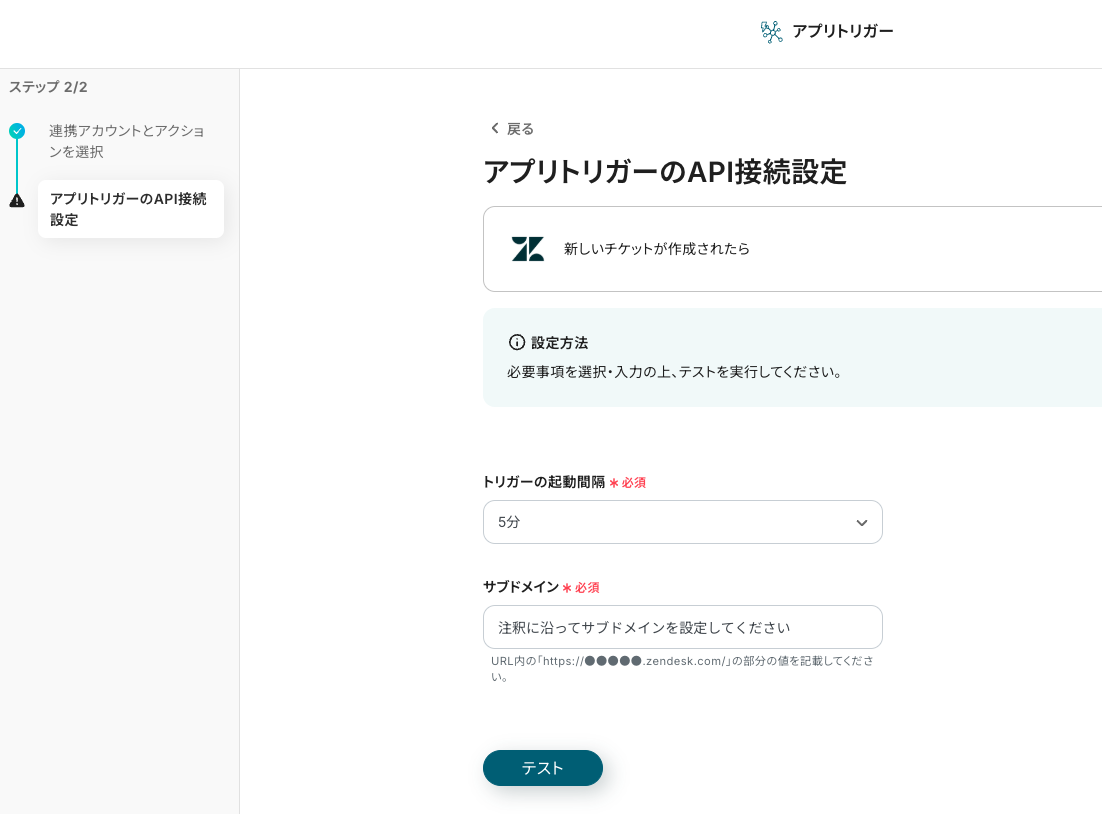
Task: Click the 設定方法 heading in info box
Action: pyautogui.click(x=559, y=343)
